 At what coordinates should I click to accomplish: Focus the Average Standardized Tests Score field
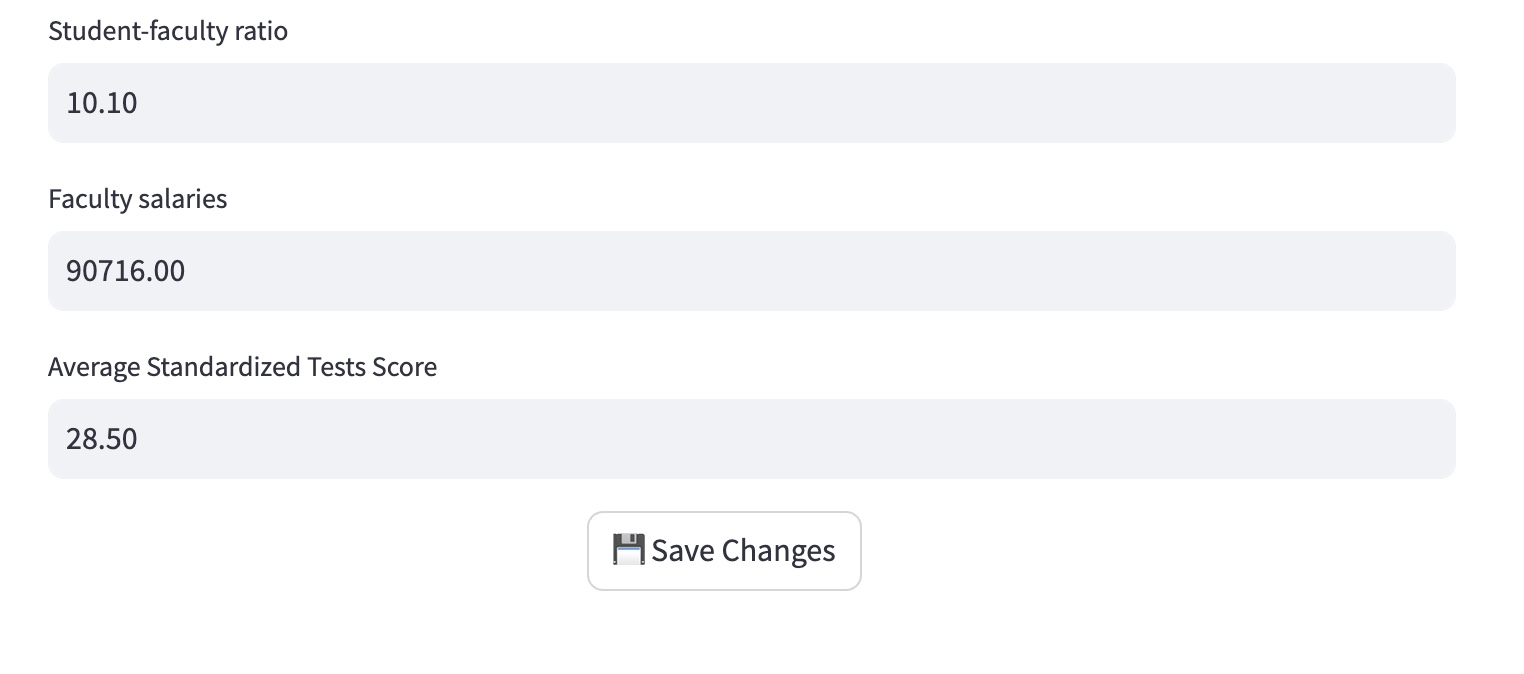tap(752, 439)
